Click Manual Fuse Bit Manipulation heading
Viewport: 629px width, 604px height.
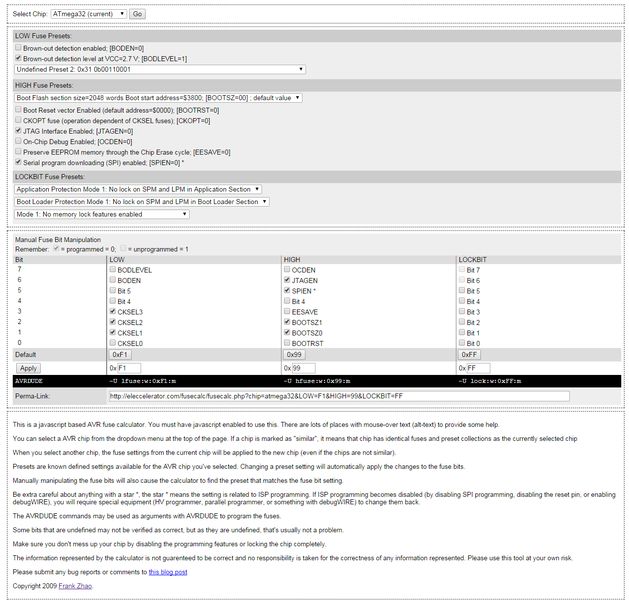tap(58, 240)
